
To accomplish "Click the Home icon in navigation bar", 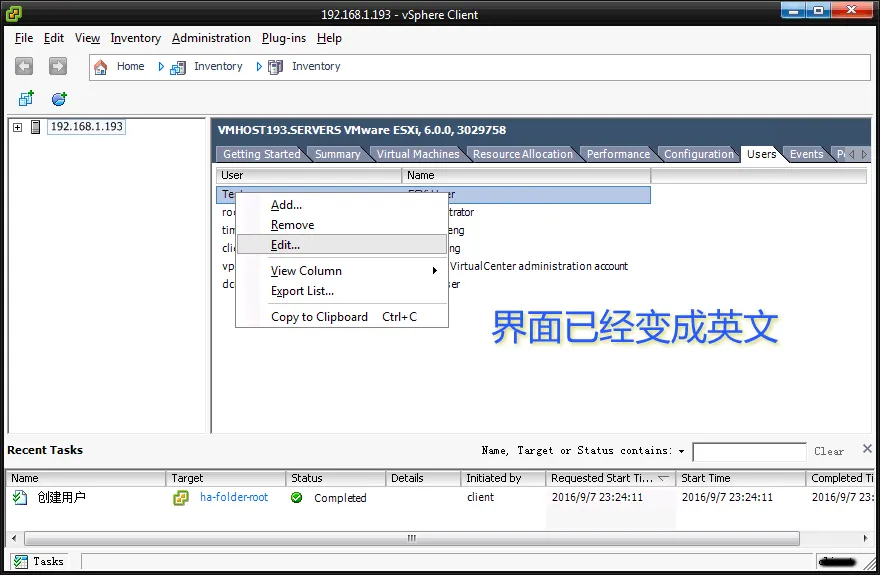I will click(x=101, y=67).
